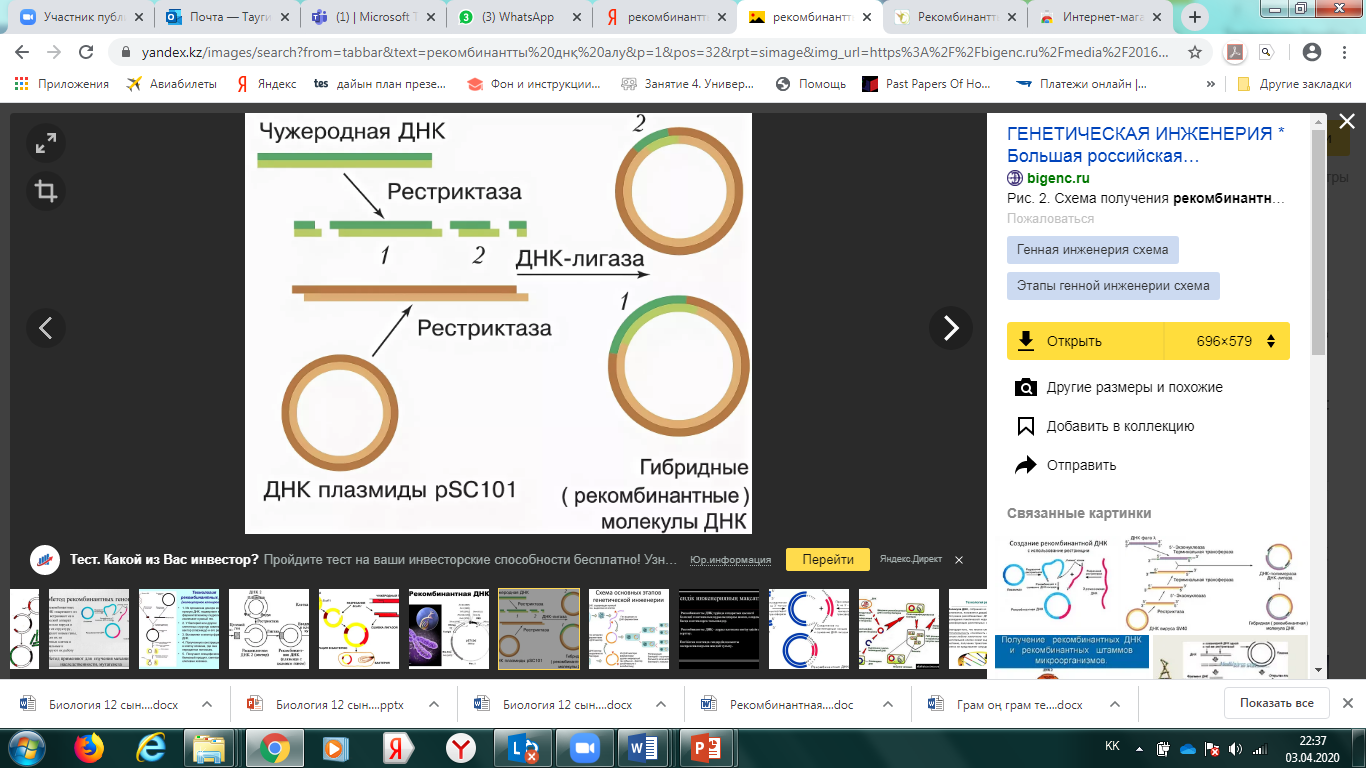Select the Рекомбинантная ДНК chromosome thumbnail
The image size is (1366, 768).
click(x=448, y=628)
